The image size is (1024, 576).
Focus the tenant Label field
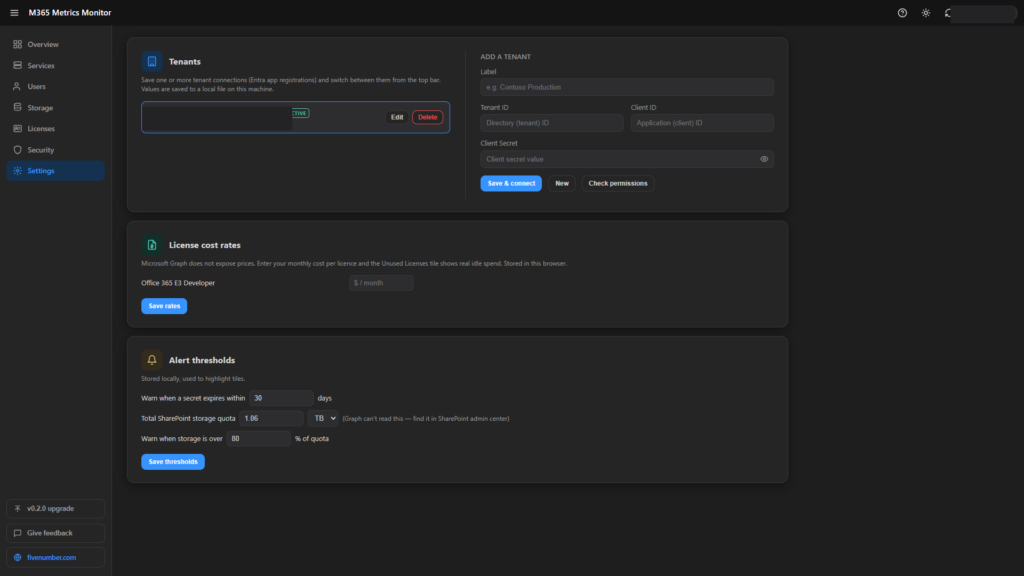[x=626, y=87]
